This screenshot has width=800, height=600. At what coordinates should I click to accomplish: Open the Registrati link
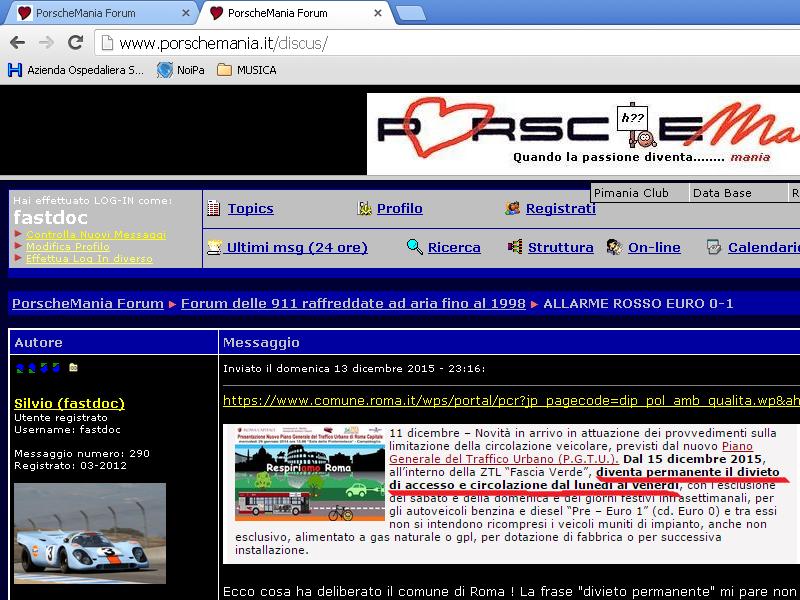561,208
